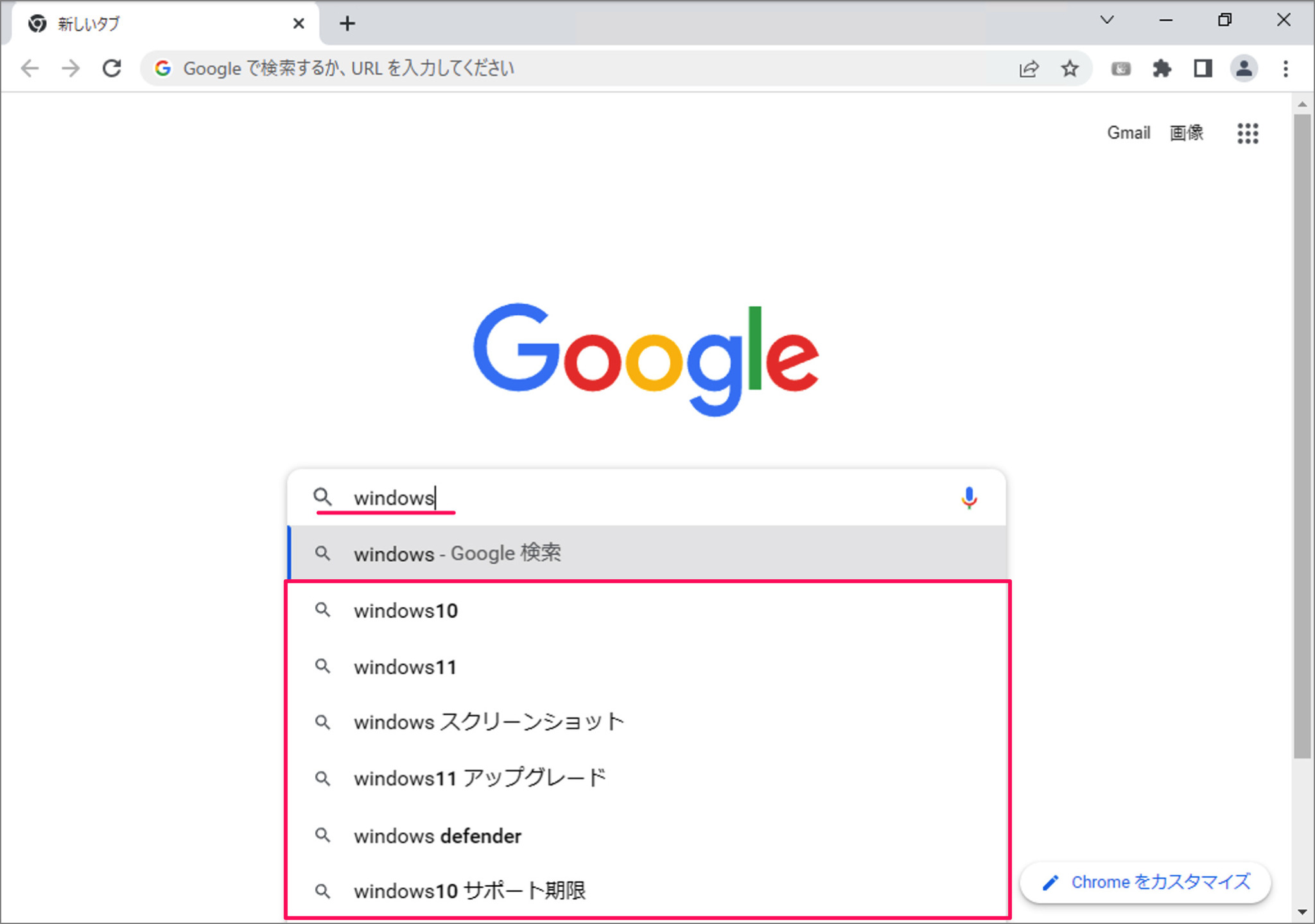Screen dimensions: 1315x924
Task: Open the Gmail link
Action: pos(1128,133)
